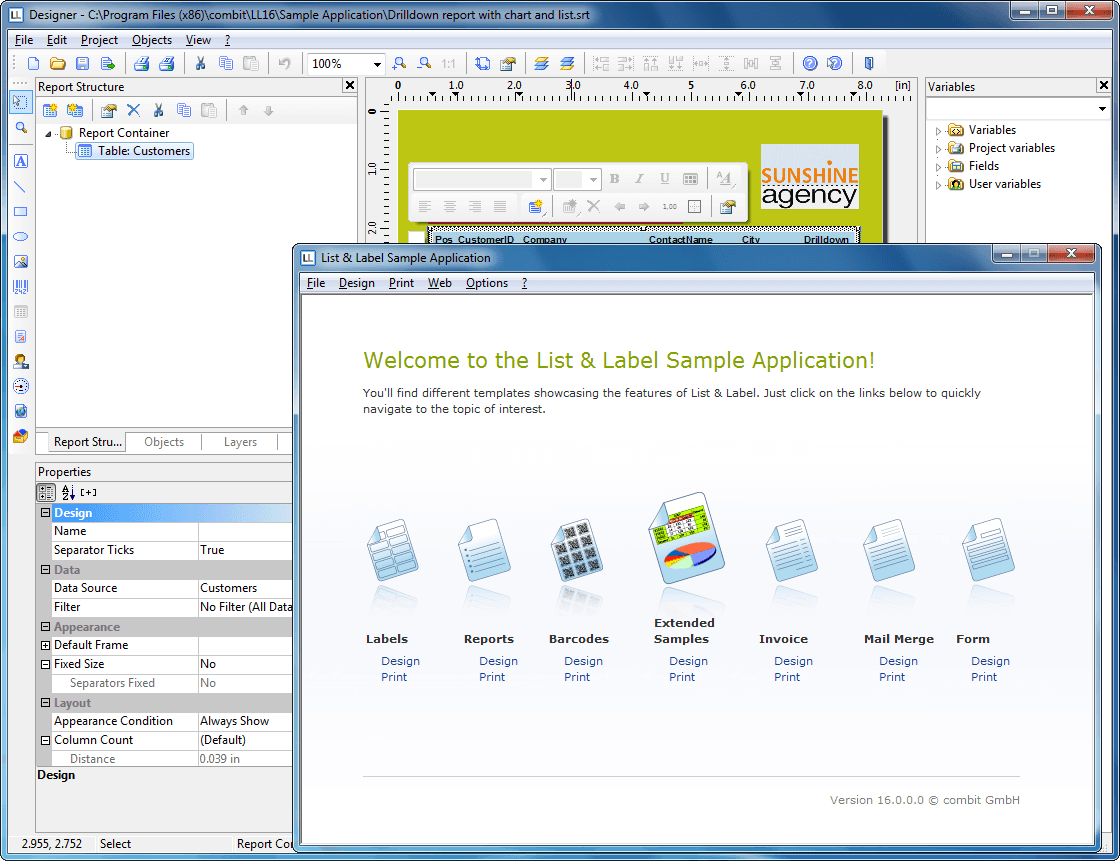This screenshot has height=861, width=1120.
Task: Open the Options menu in Sample Application
Action: (x=486, y=283)
